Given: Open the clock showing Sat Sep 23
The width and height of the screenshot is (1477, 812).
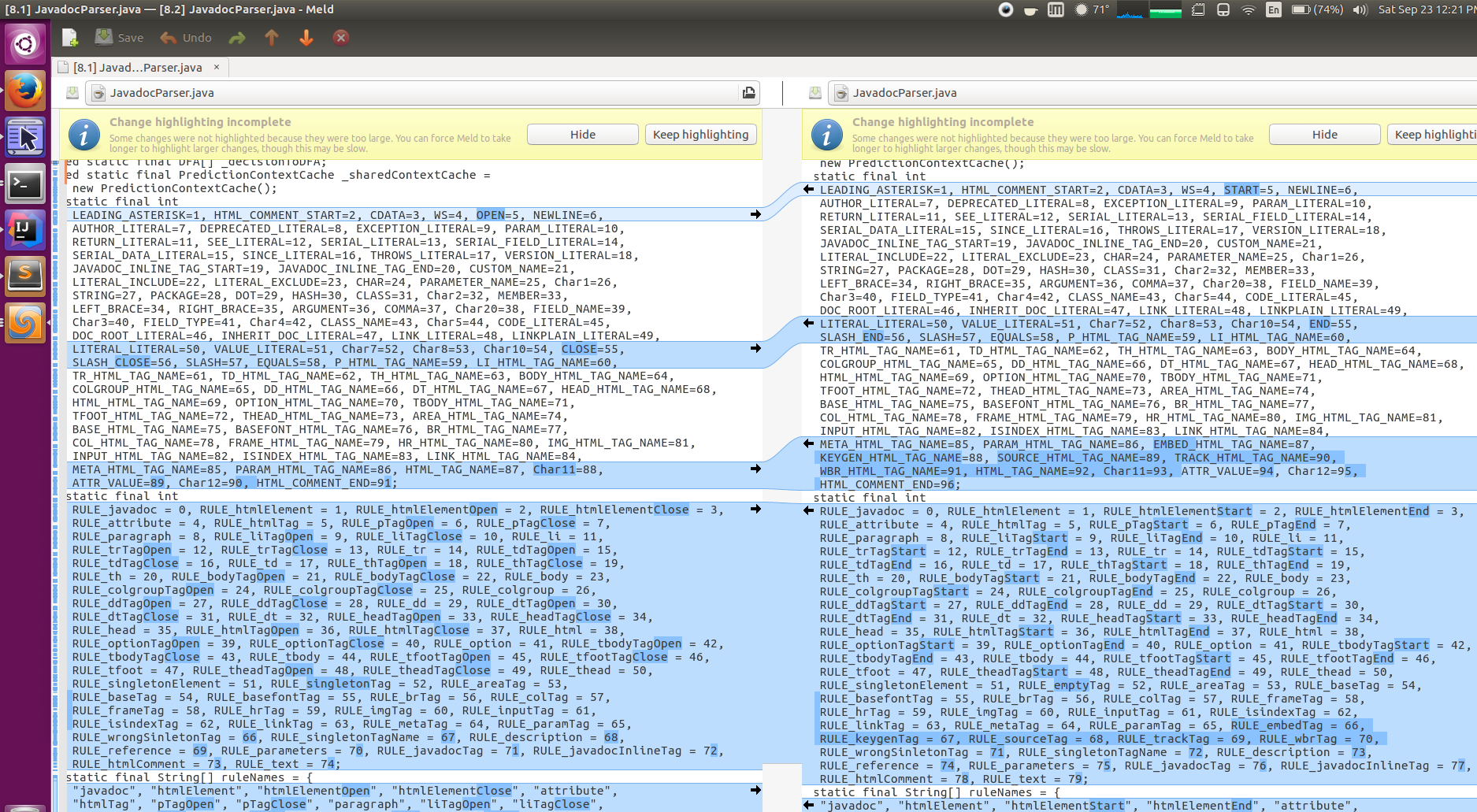Looking at the screenshot, I should pyautogui.click(x=1426, y=9).
